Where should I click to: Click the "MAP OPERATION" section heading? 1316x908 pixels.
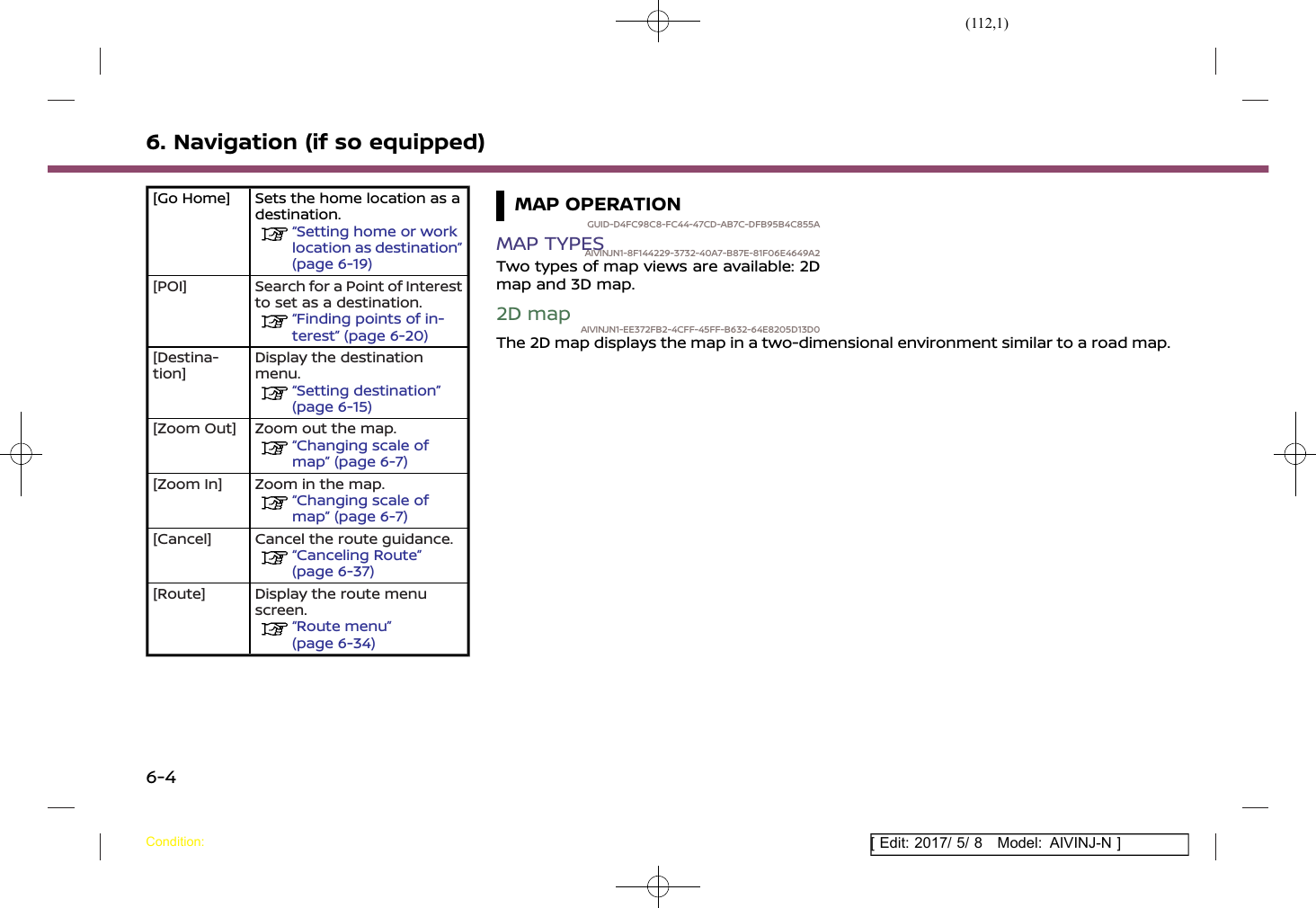point(597,204)
